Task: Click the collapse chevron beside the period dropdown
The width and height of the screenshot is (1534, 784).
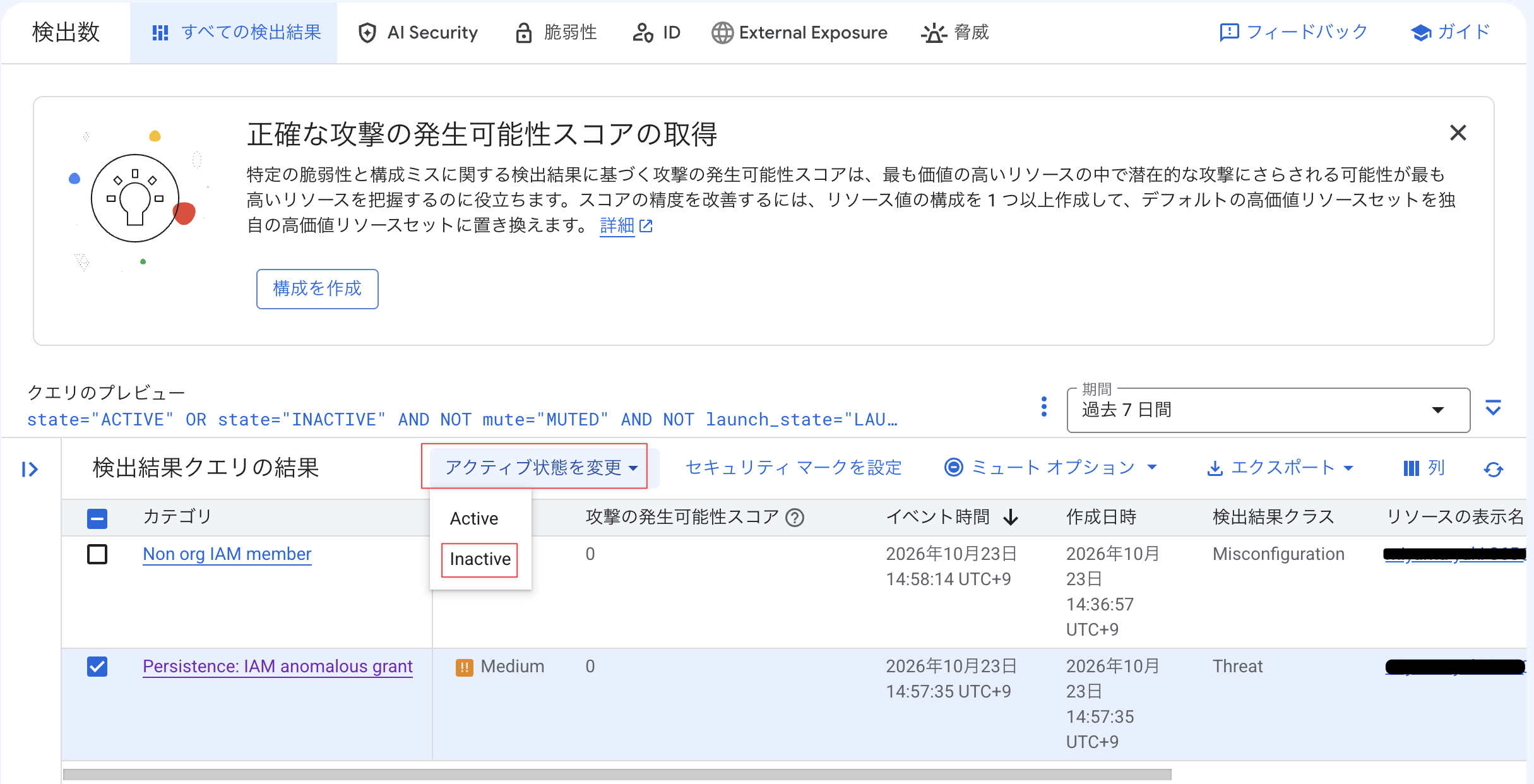Action: (1493, 408)
